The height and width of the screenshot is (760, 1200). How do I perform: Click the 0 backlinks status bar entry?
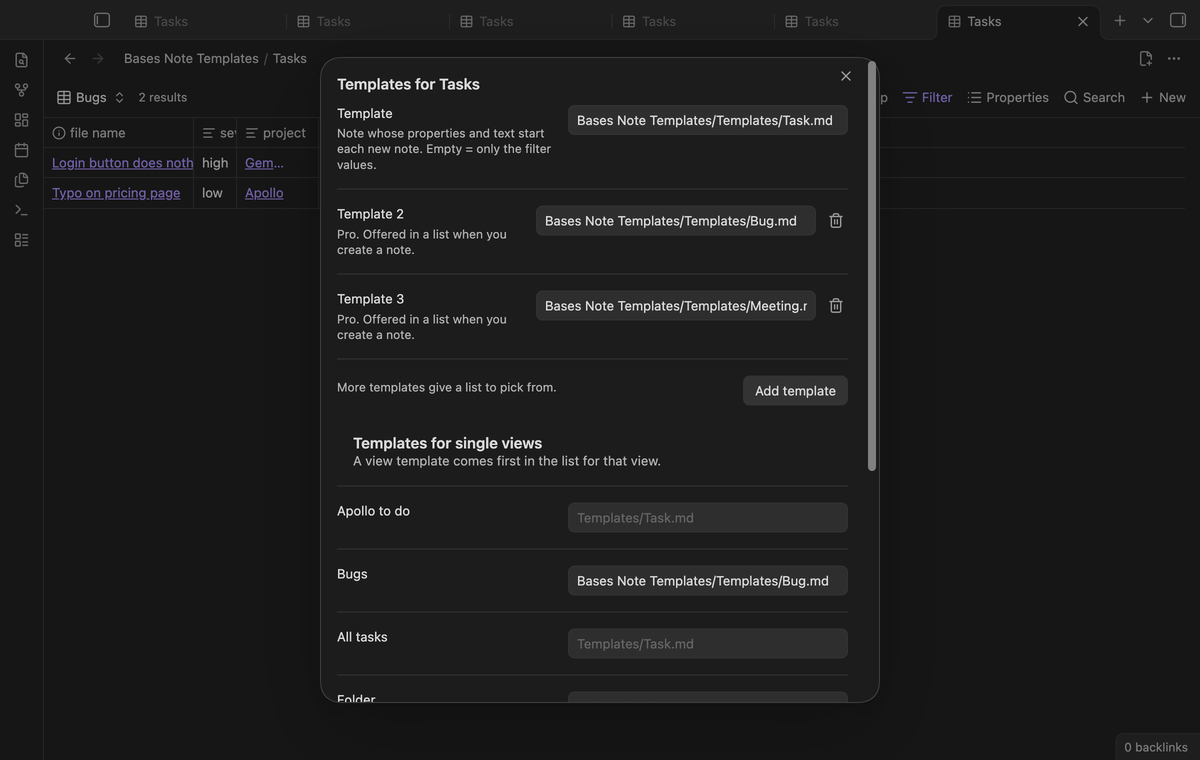[x=1156, y=747]
